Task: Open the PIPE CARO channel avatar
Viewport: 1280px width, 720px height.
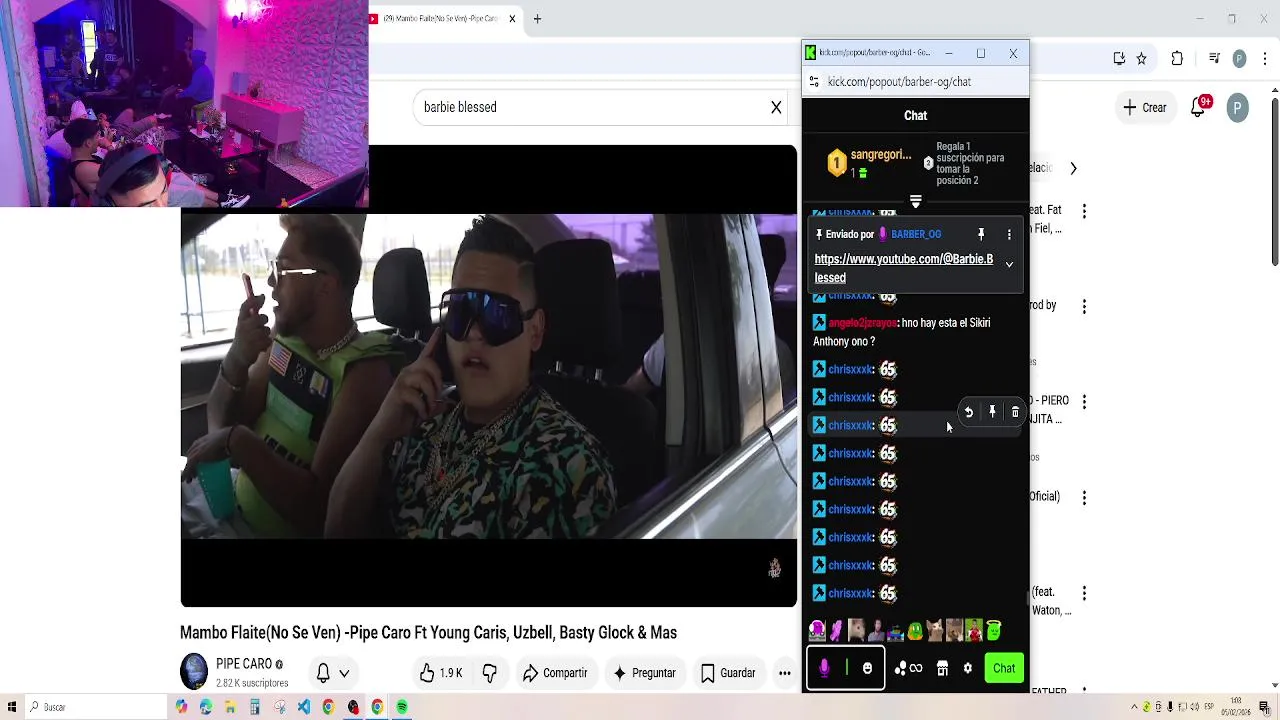Action: [x=194, y=672]
